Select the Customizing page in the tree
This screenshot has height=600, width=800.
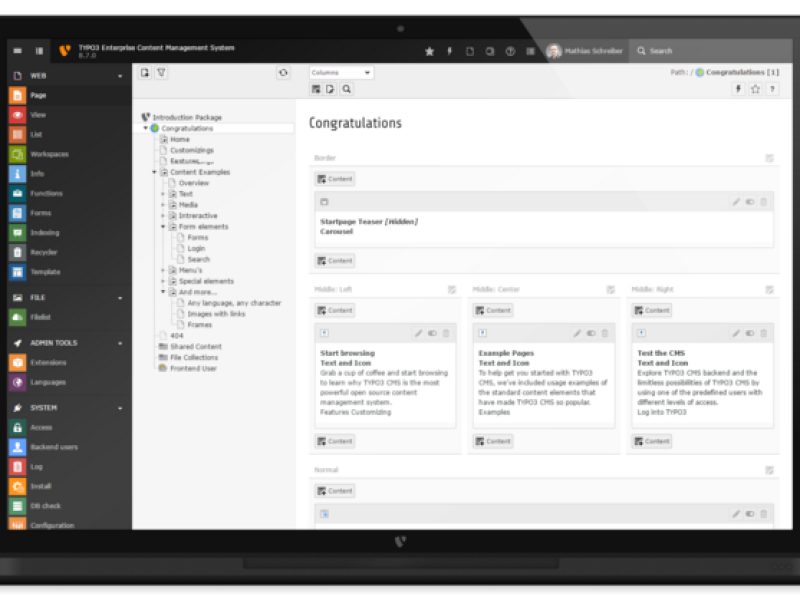click(x=192, y=151)
